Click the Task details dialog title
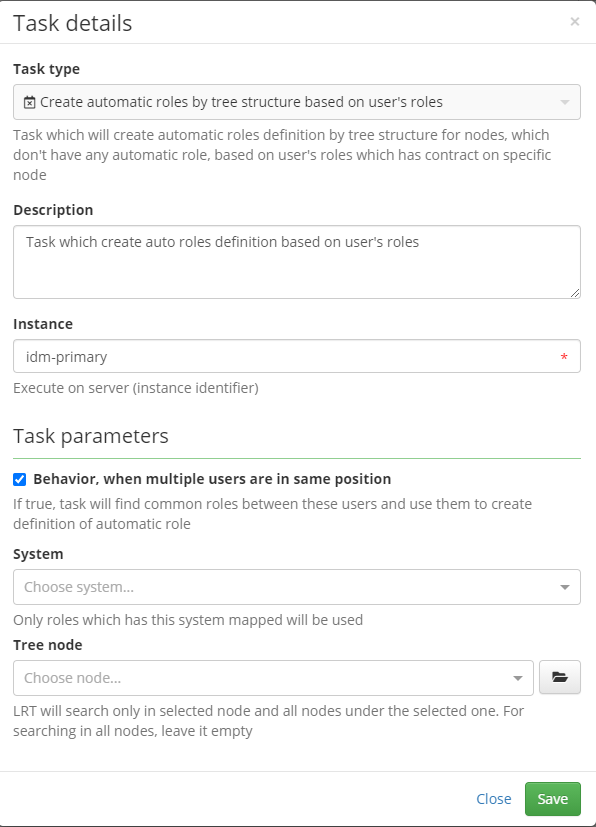Viewport: 596px width, 827px height. point(73,23)
